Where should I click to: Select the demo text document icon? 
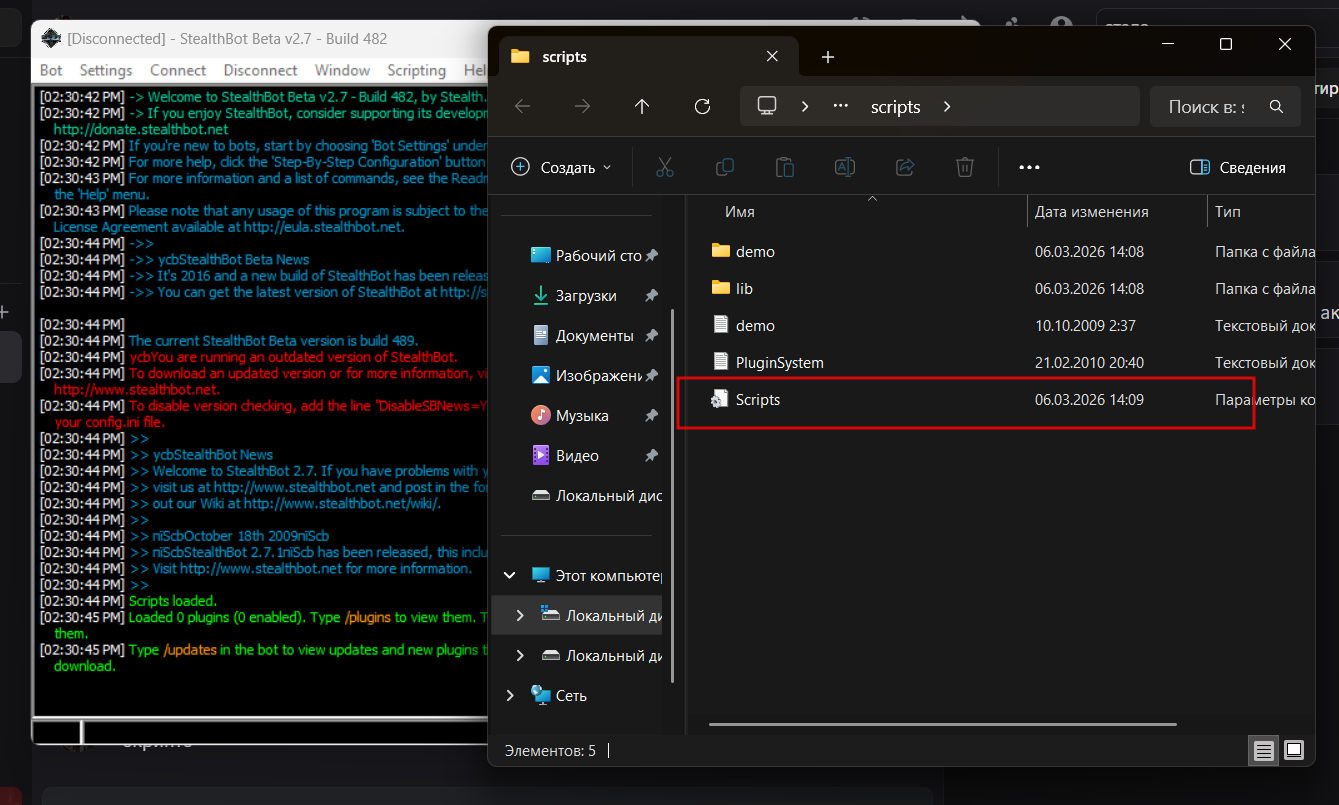721,325
